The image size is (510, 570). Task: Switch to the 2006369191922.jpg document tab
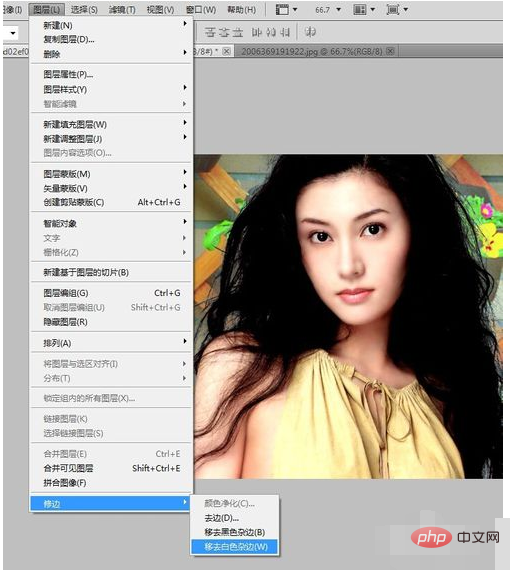pos(312,51)
